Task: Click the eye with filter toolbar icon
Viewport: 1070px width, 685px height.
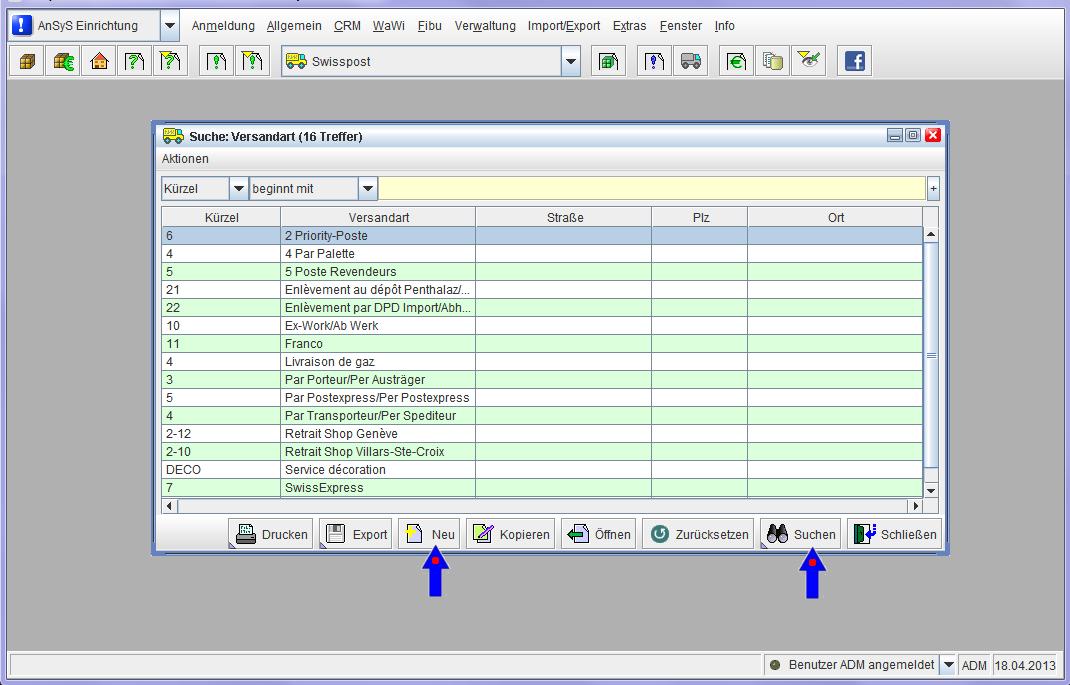Action: tap(808, 61)
